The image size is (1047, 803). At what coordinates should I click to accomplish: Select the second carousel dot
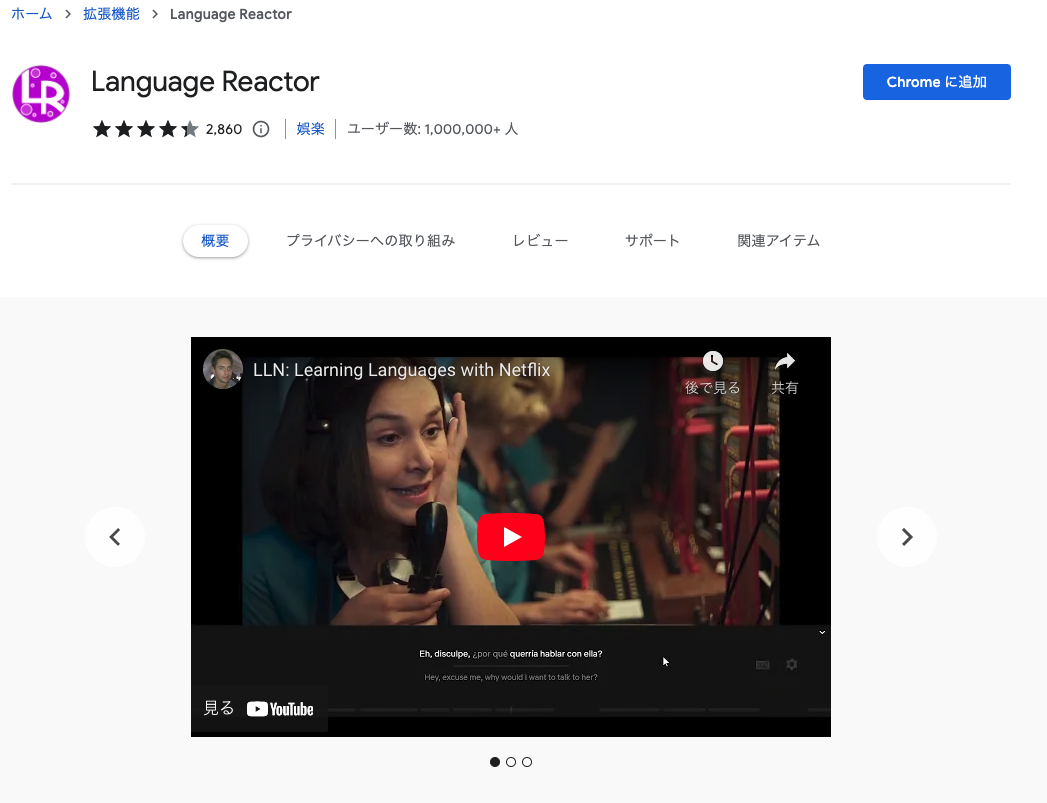511,762
